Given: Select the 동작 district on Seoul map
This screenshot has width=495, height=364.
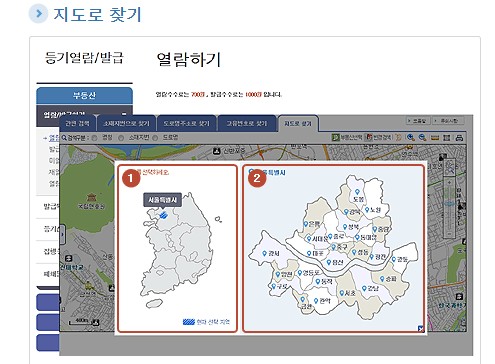Looking at the screenshot, I should click(x=323, y=282).
